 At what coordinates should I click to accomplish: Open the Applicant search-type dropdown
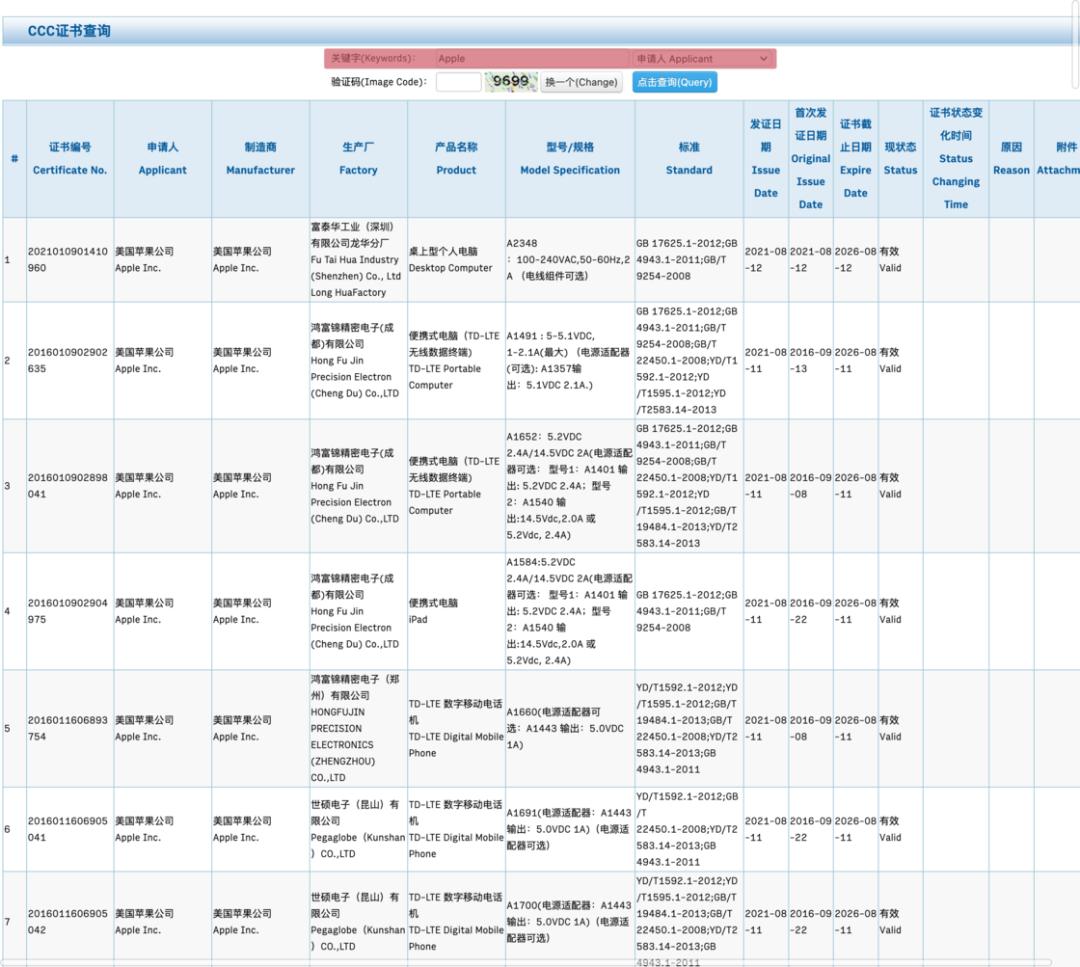coord(702,59)
